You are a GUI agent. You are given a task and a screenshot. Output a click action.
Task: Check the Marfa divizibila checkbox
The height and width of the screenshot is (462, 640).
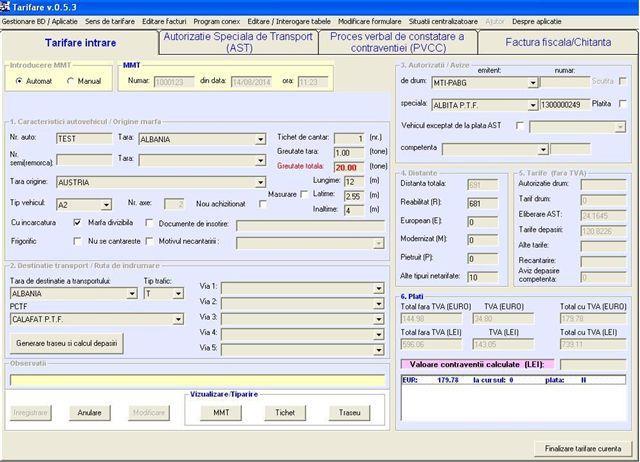pos(149,222)
